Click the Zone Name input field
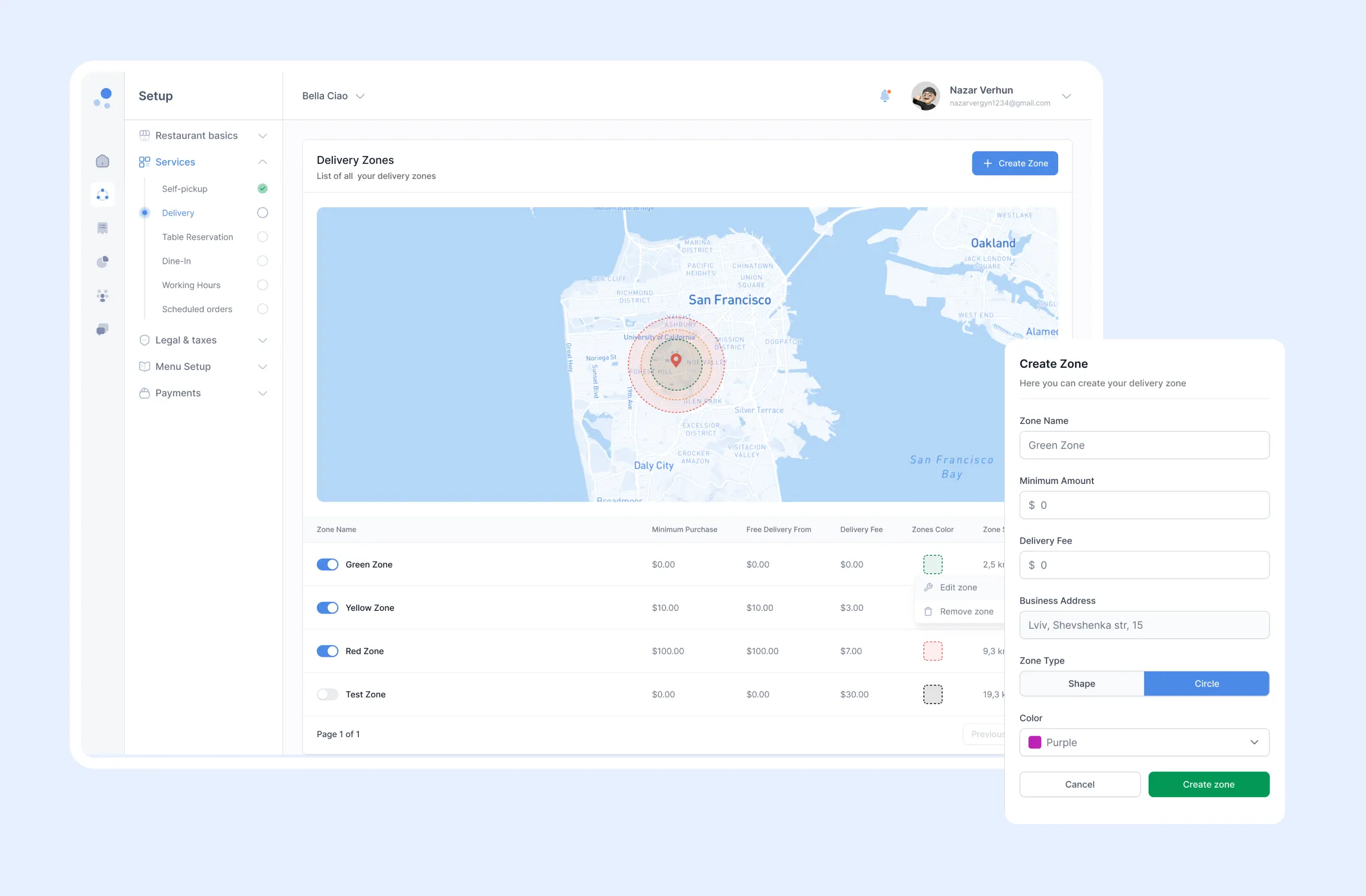The width and height of the screenshot is (1366, 896). (x=1144, y=445)
